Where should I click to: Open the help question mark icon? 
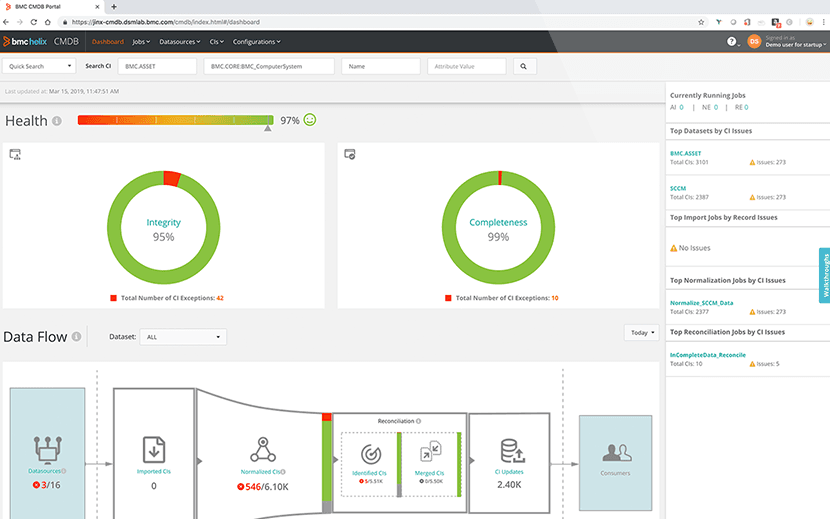(x=731, y=41)
